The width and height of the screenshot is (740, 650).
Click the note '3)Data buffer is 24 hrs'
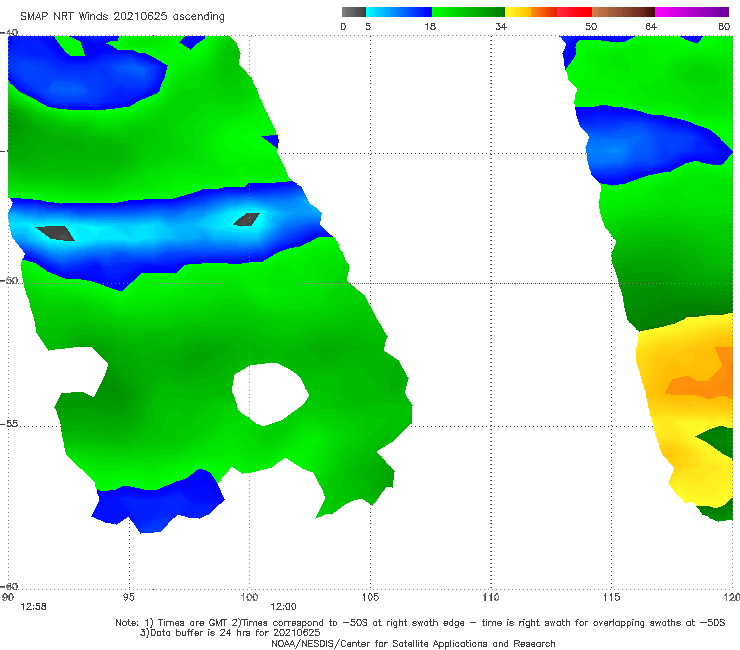[x=230, y=633]
